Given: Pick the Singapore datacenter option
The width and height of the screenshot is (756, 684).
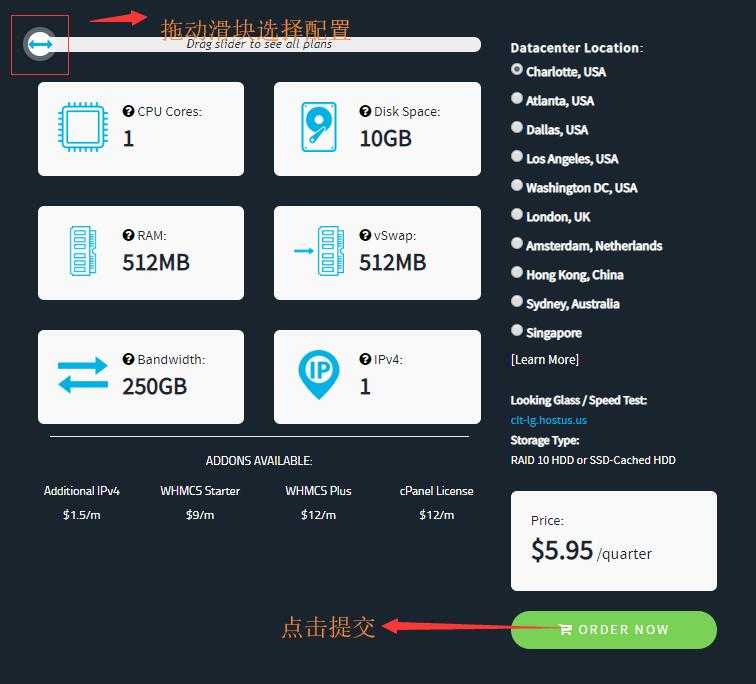Looking at the screenshot, I should coord(517,330).
